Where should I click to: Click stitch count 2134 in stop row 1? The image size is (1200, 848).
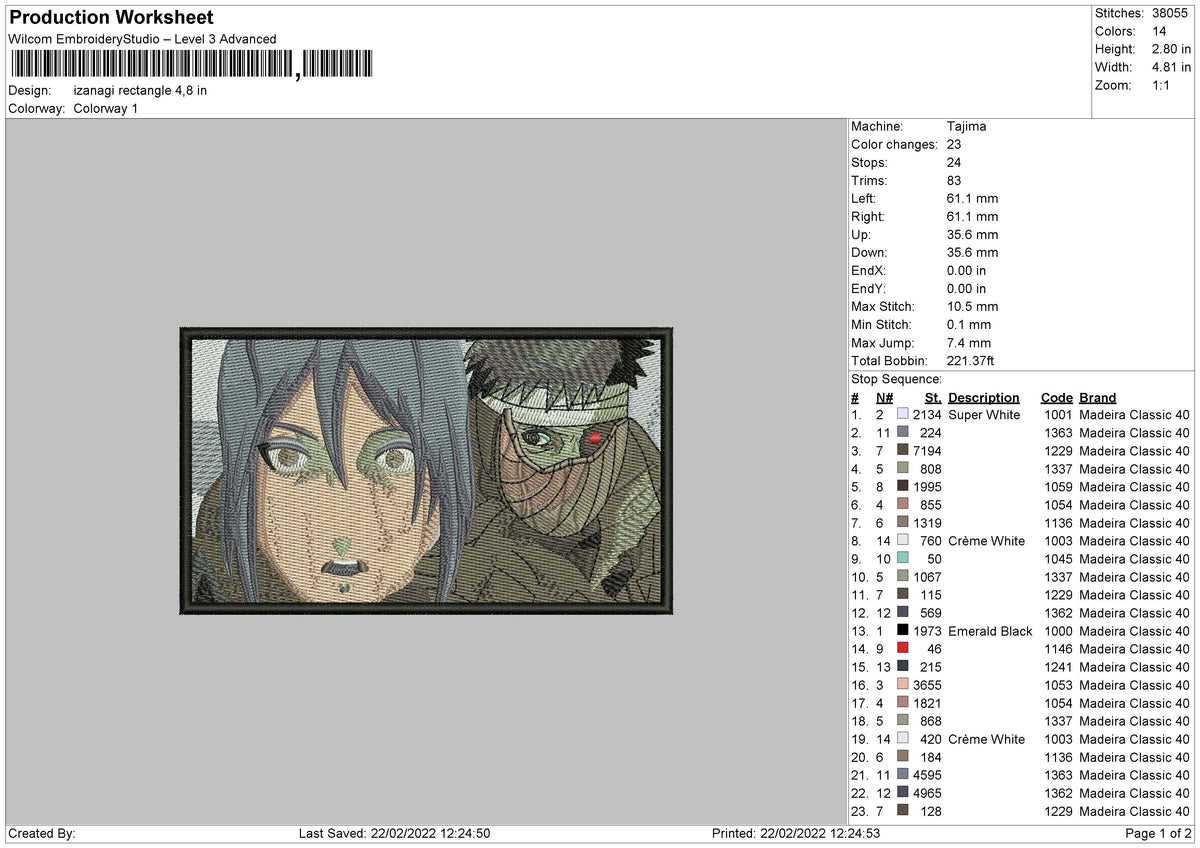point(927,415)
